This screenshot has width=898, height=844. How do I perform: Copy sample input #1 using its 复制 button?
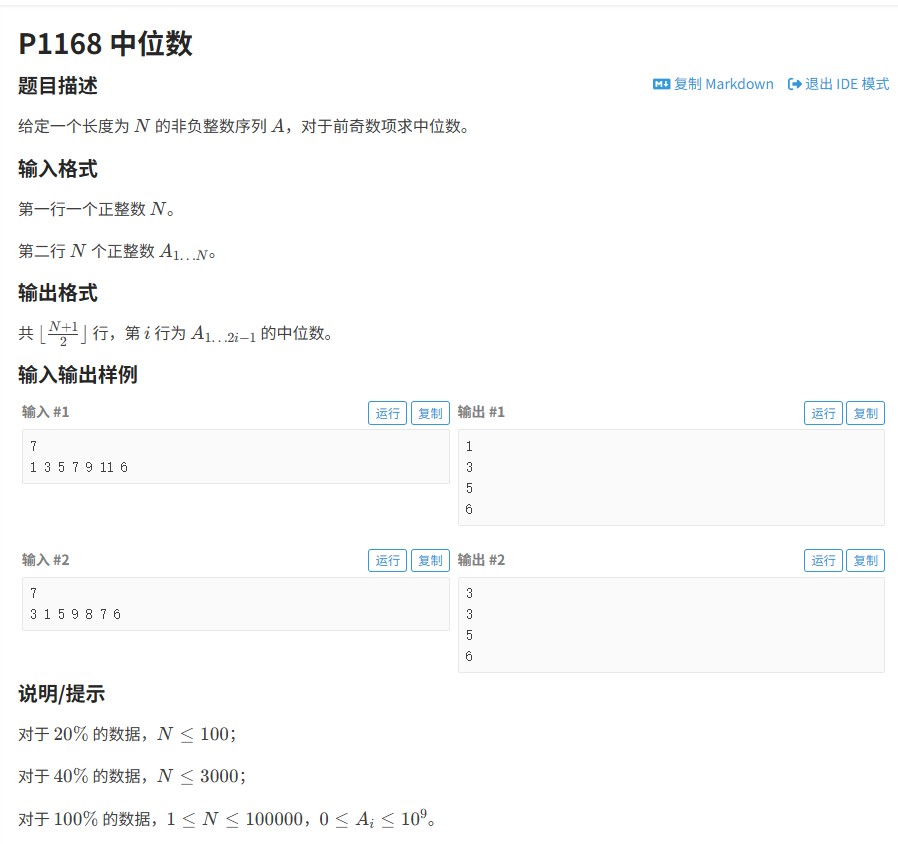click(x=430, y=412)
